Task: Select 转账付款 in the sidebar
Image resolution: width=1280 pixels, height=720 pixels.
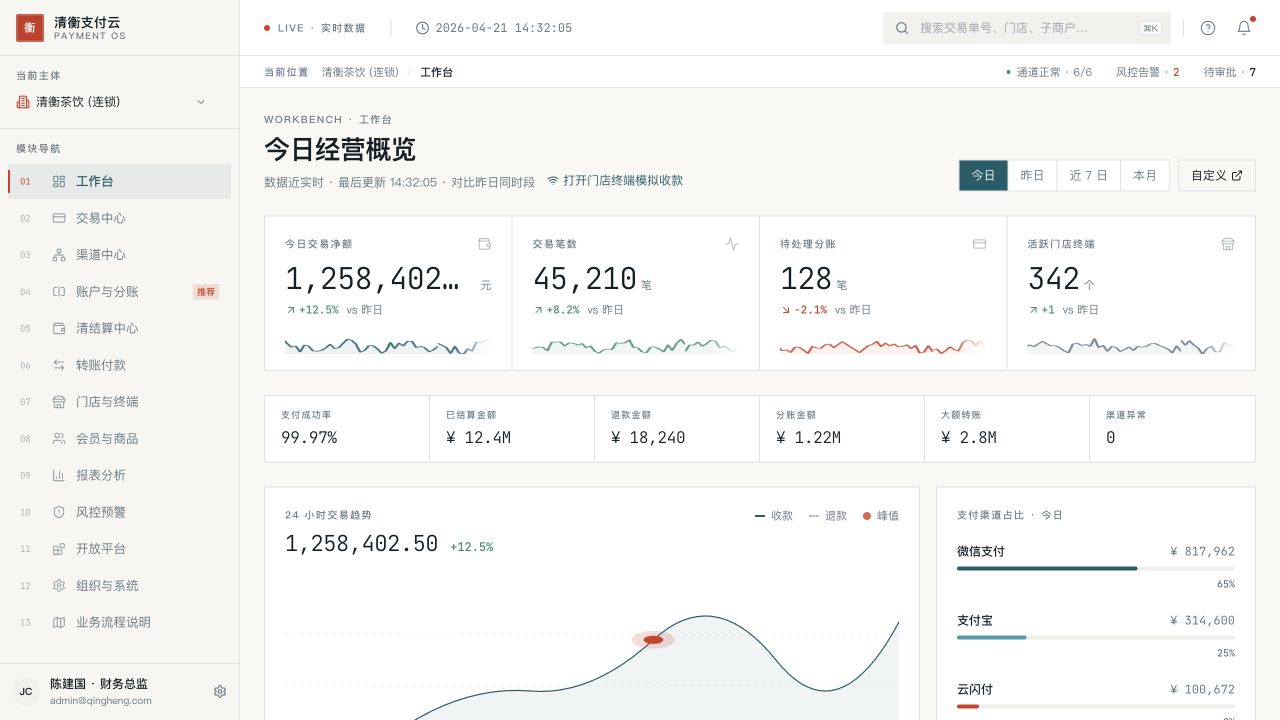Action: 119,365
